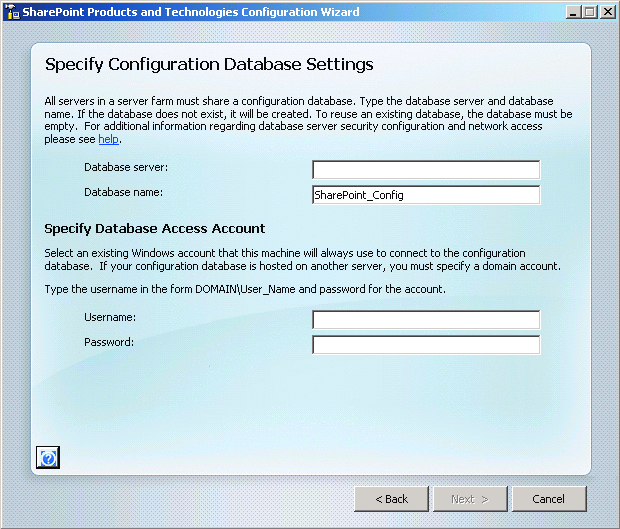This screenshot has height=529, width=620.
Task: Click the 'Specify Configuration Database Settings' heading
Action: coord(209,64)
